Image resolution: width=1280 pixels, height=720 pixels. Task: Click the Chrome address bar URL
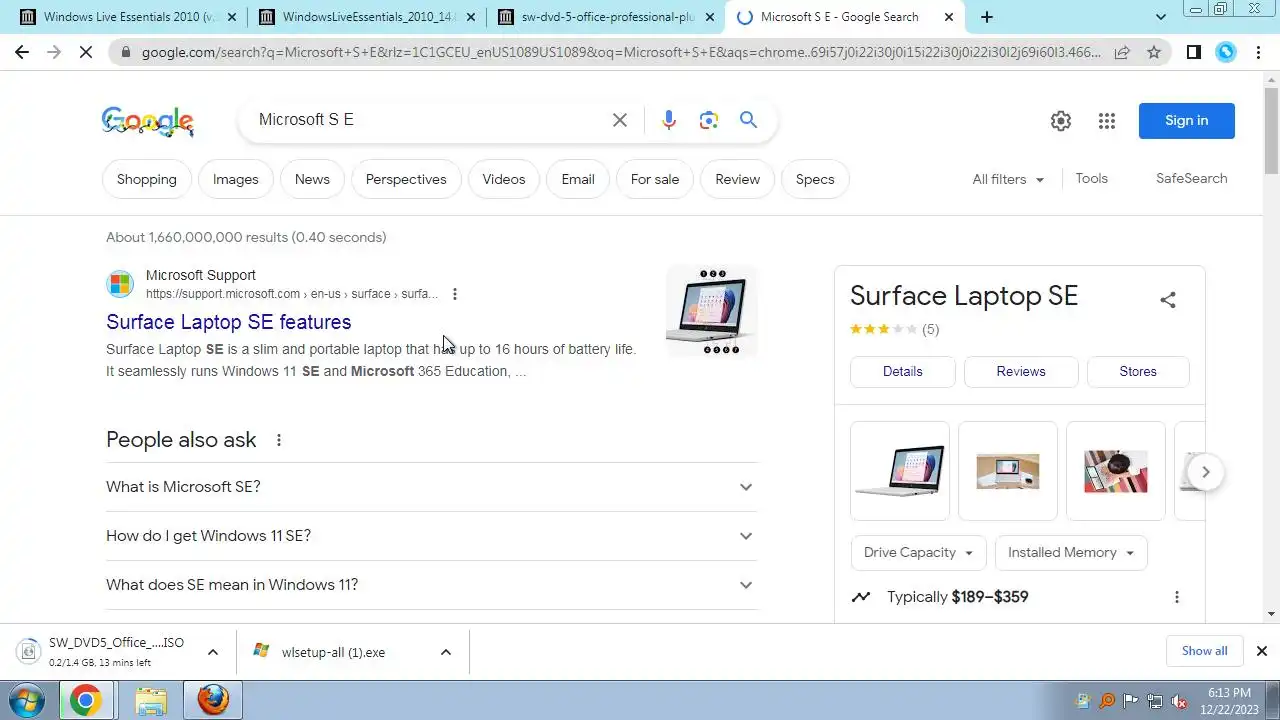click(x=620, y=52)
